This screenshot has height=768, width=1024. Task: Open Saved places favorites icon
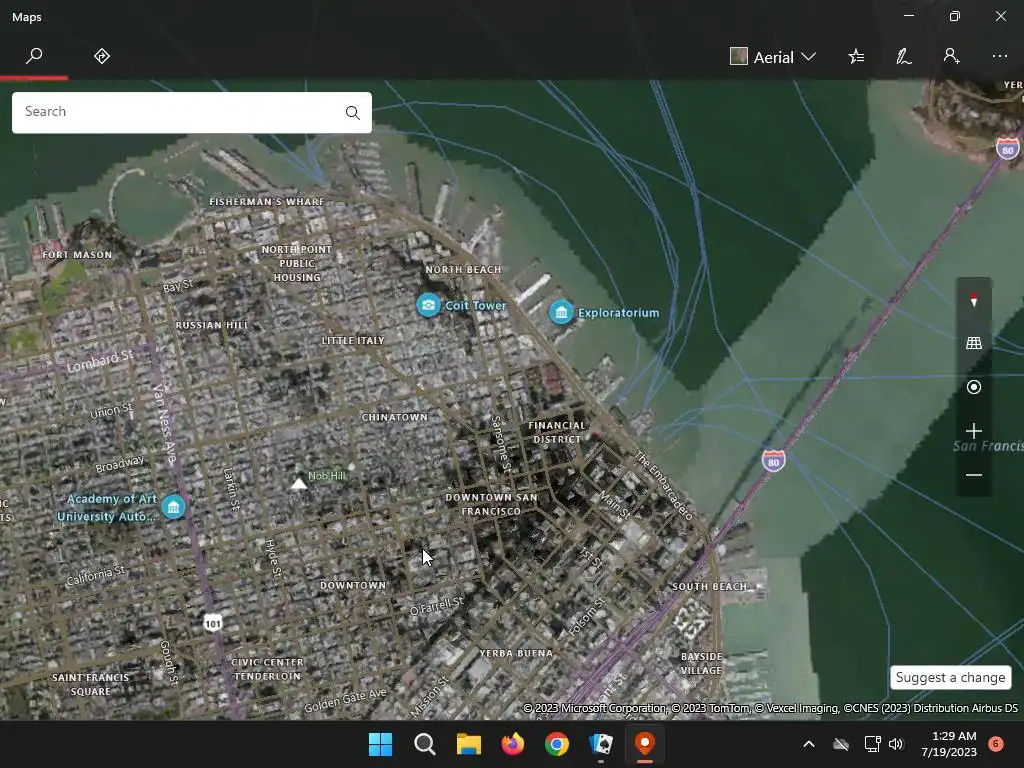coord(856,57)
